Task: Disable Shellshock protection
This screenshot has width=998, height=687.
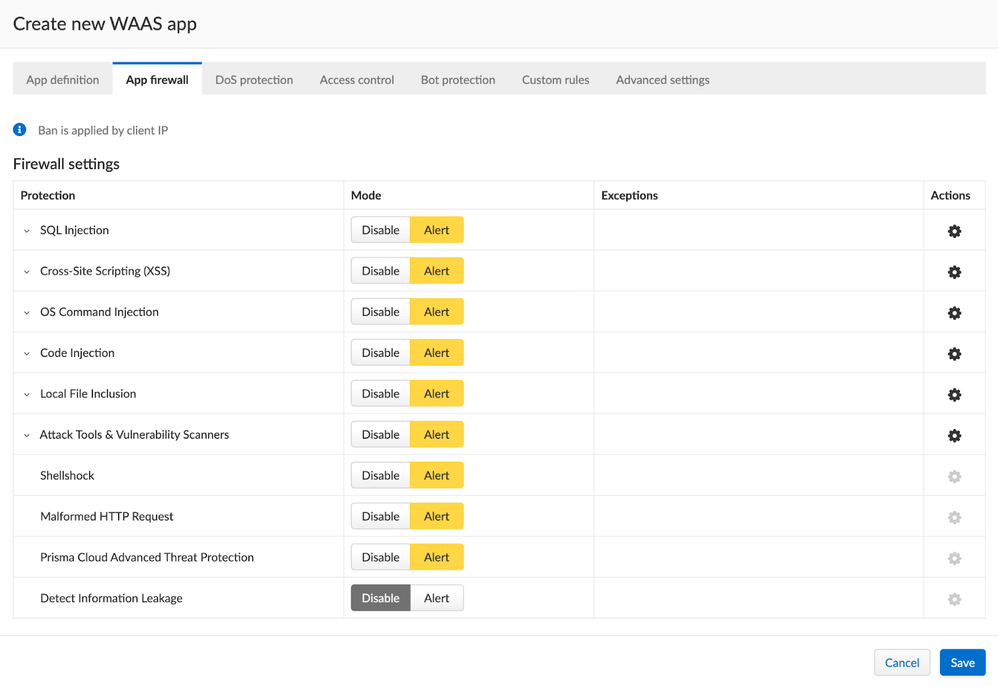Action: click(380, 475)
